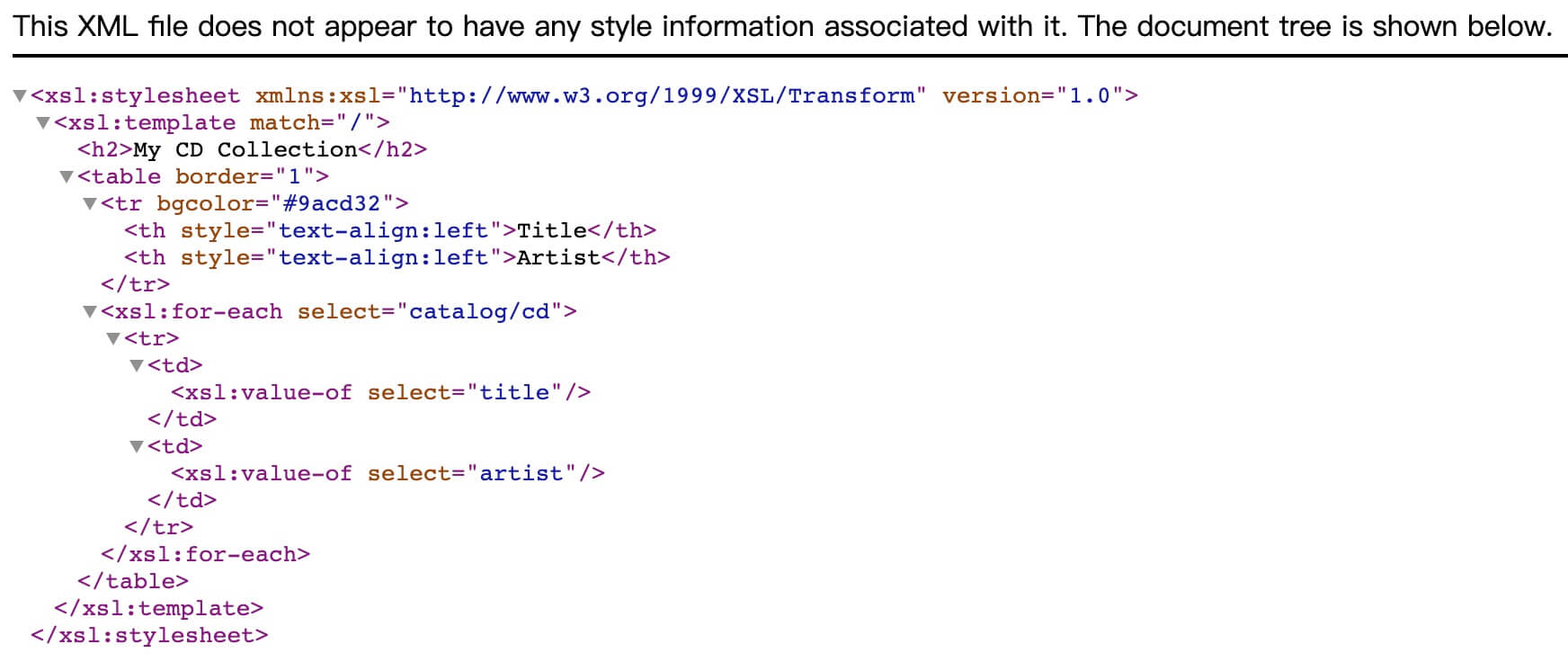
Task: Collapse the tr bgcolor header row
Action: (89, 204)
